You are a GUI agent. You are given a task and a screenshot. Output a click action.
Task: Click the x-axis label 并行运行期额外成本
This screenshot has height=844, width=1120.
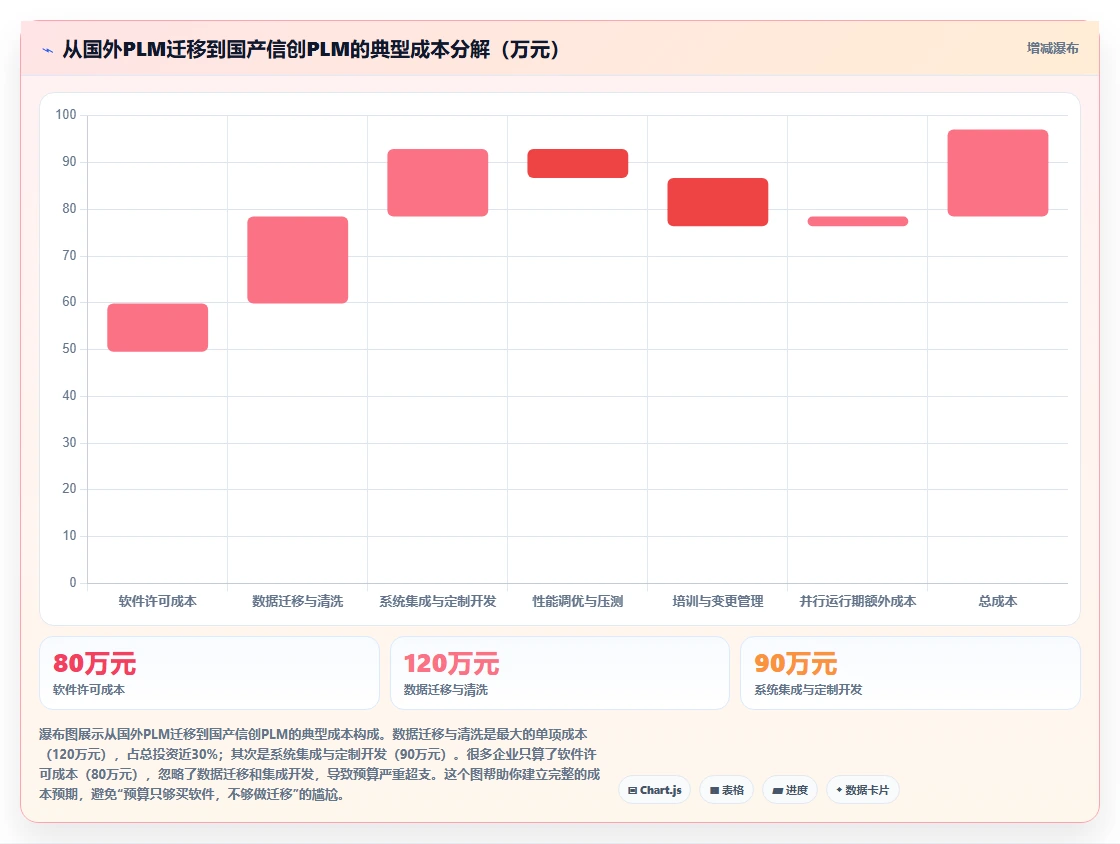[x=858, y=601]
